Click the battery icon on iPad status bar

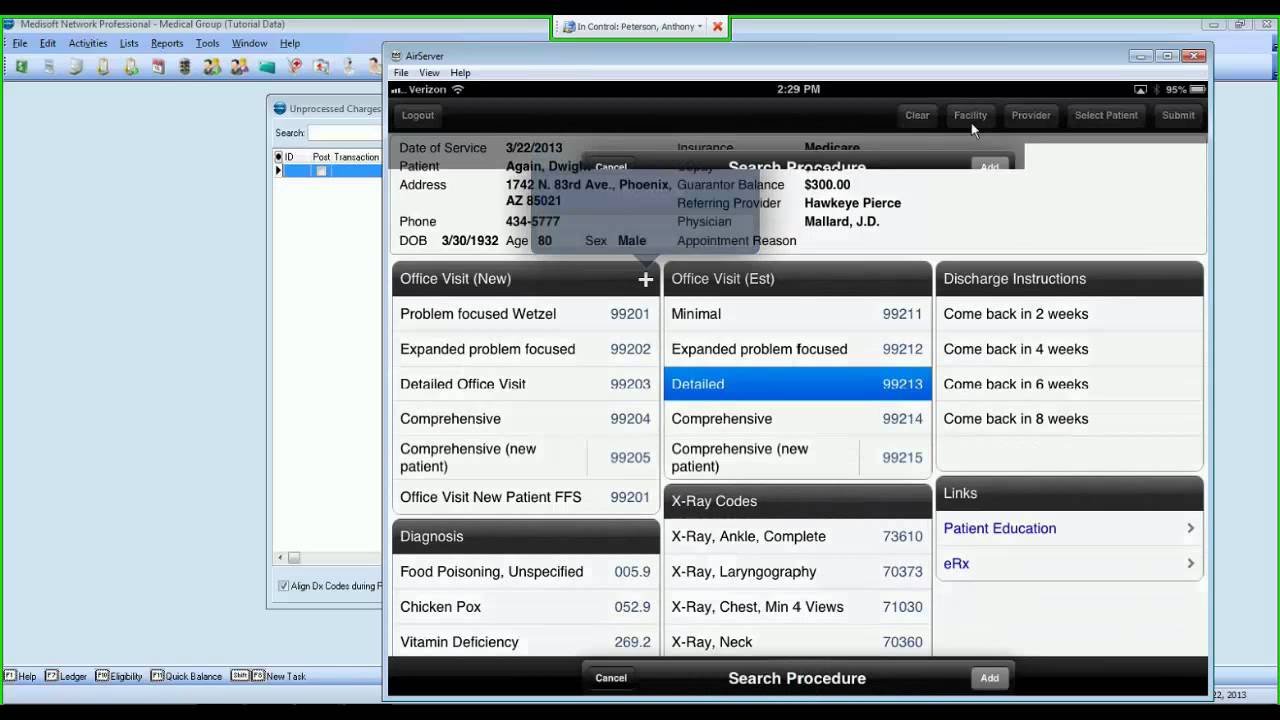click(x=1198, y=89)
